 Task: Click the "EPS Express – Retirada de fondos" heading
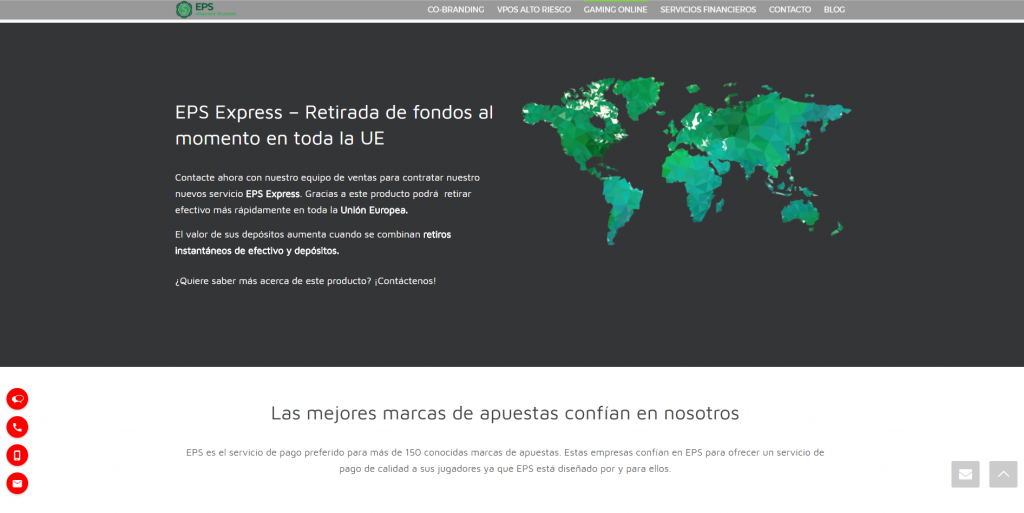click(x=334, y=113)
